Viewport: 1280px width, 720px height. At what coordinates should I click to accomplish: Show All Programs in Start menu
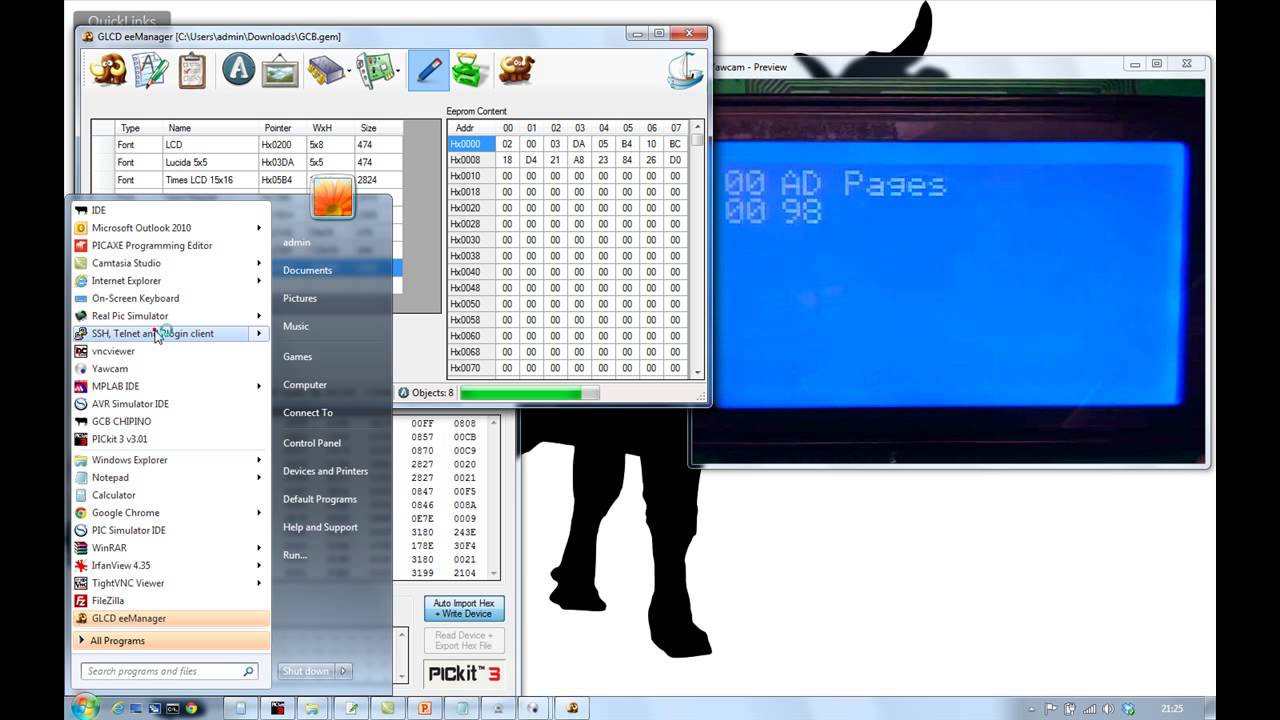pyautogui.click(x=171, y=640)
